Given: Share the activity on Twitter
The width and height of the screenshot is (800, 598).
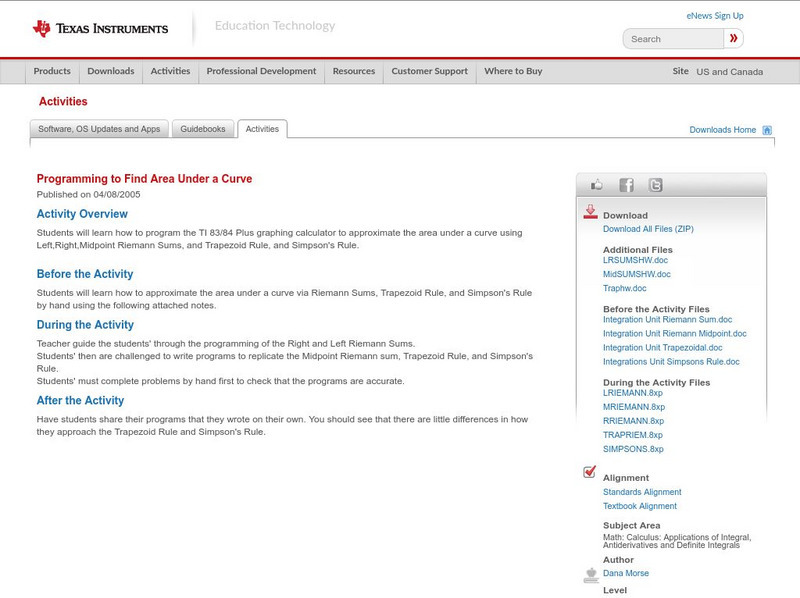Looking at the screenshot, I should [x=655, y=185].
